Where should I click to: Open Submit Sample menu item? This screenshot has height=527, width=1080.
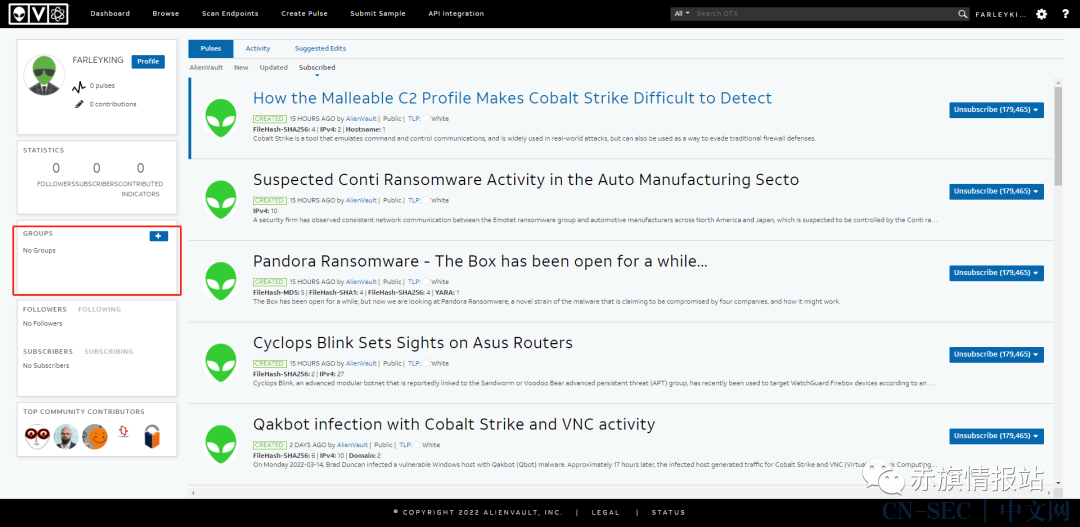pos(377,14)
